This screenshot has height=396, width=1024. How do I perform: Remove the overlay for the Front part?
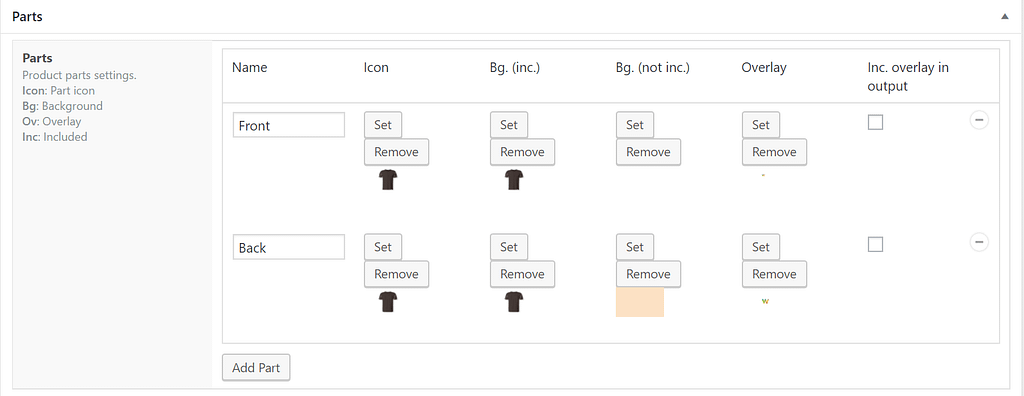coord(775,152)
